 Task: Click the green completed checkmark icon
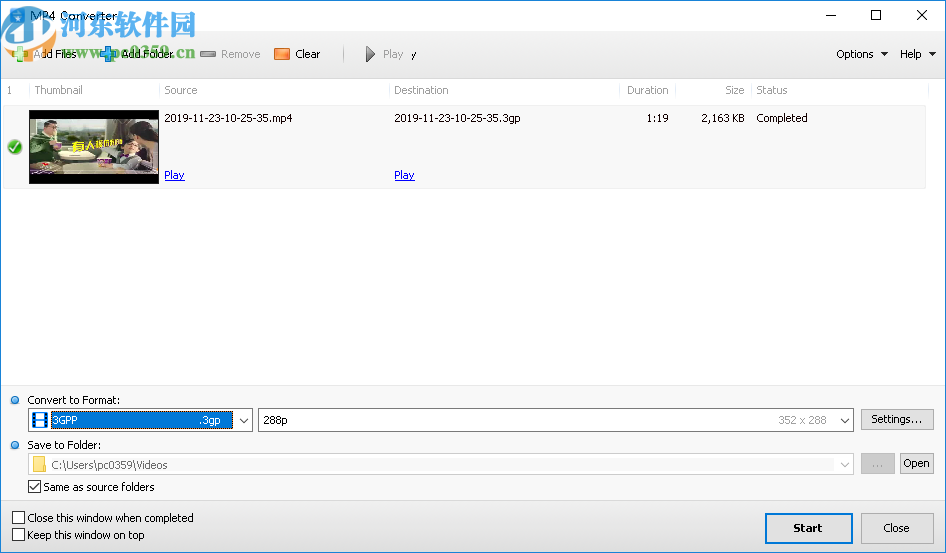click(15, 147)
